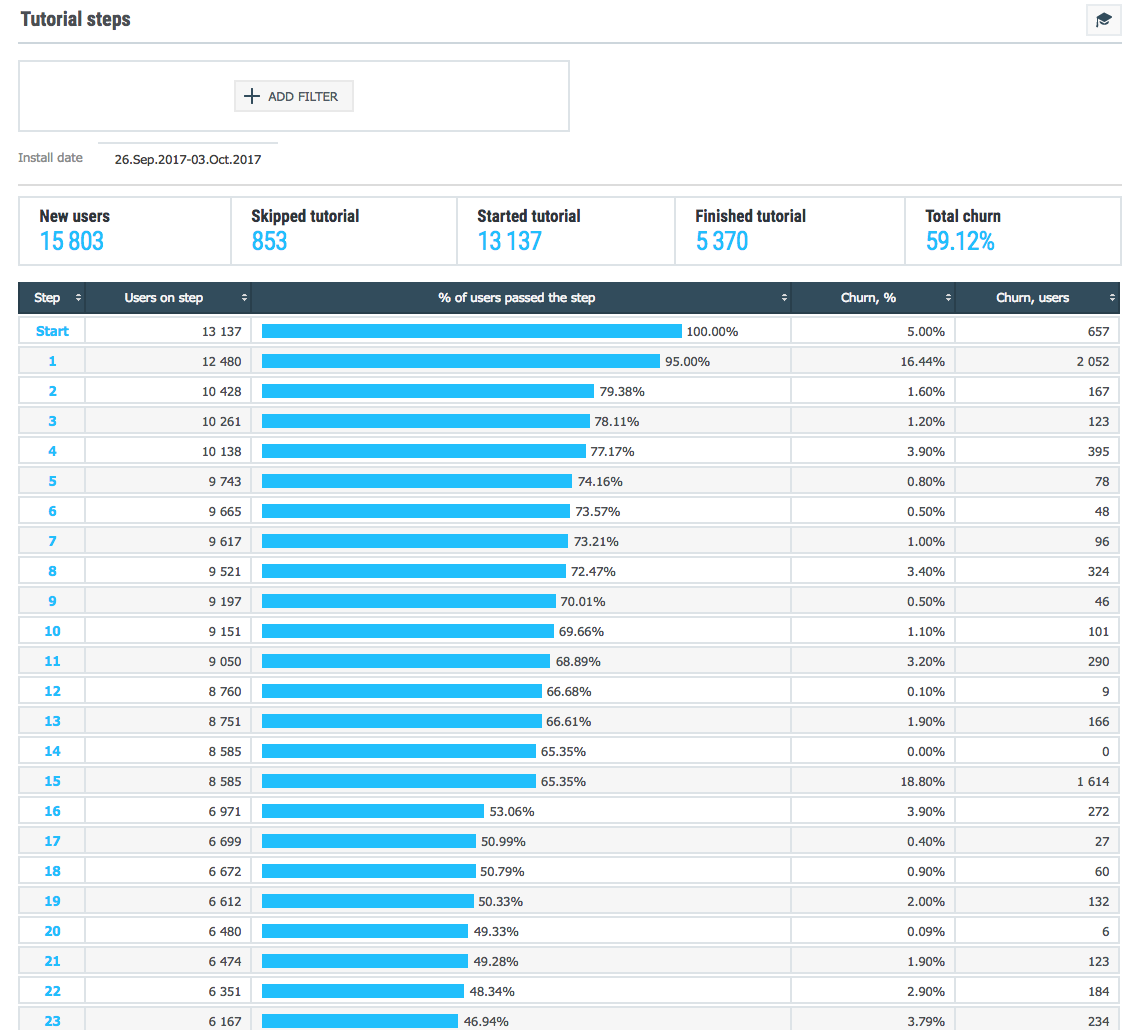Image resolution: width=1128 pixels, height=1030 pixels.
Task: Click the Total churn 59.12% value
Action: (x=960, y=242)
